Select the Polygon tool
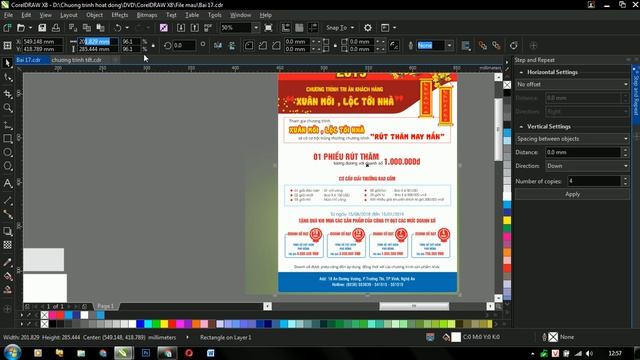Image resolution: width=640 pixels, height=360 pixels. (7, 167)
